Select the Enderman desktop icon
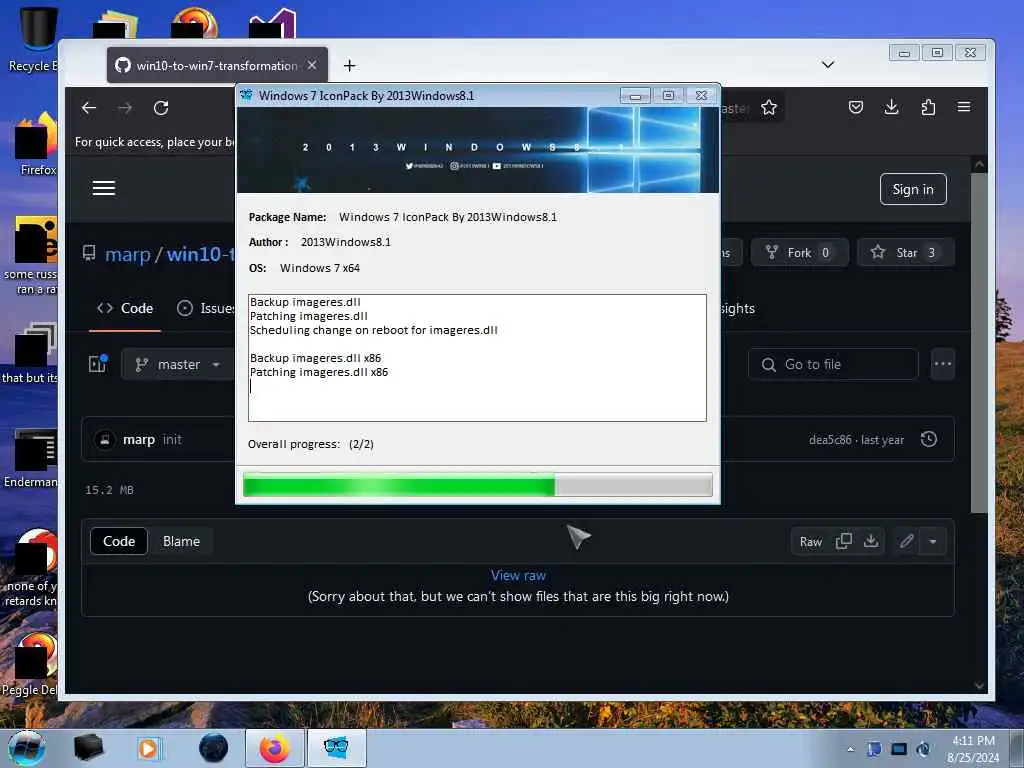 point(33,459)
